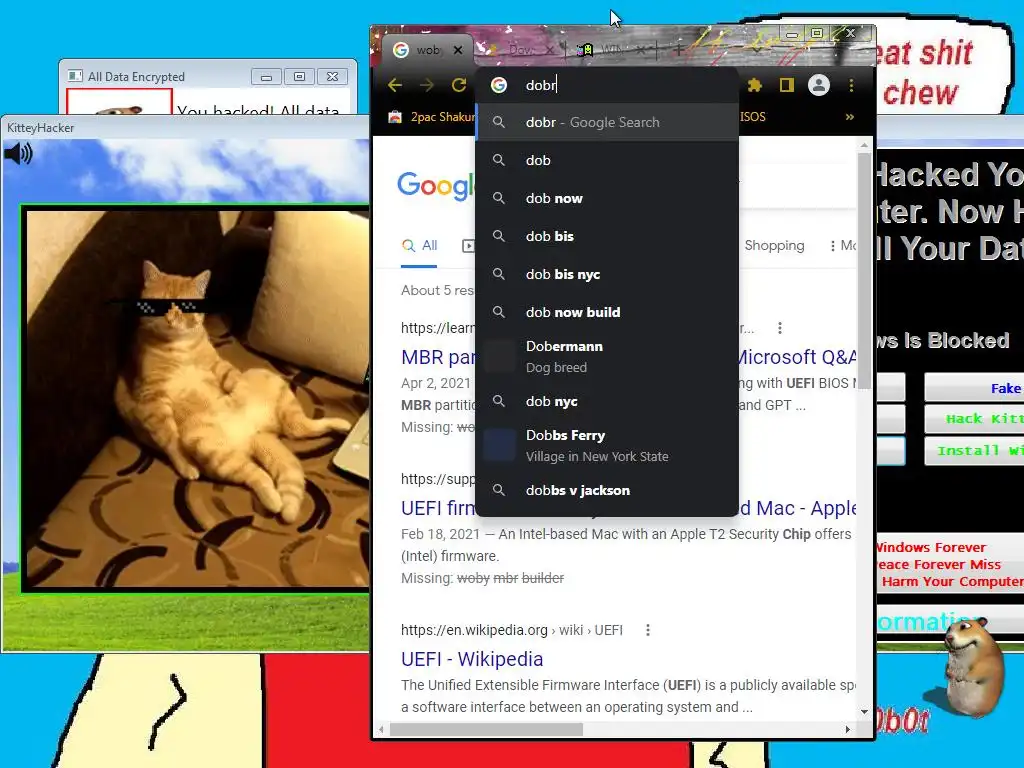This screenshot has width=1024, height=768.
Task: Select the 'dob nyc' suggestion
Action: click(607, 401)
